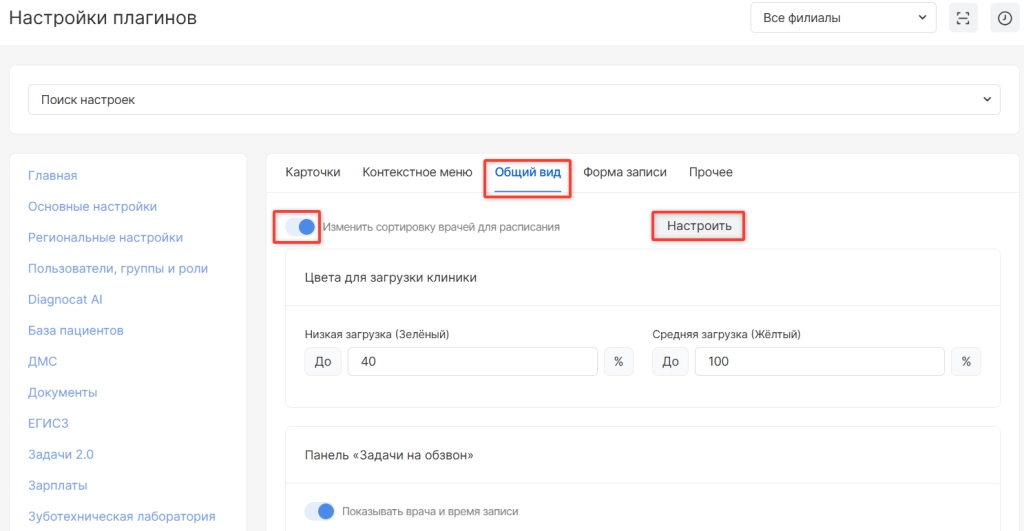This screenshot has width=1024, height=531.
Task: Open the Все филиалы branch dropdown
Action: click(x=843, y=18)
